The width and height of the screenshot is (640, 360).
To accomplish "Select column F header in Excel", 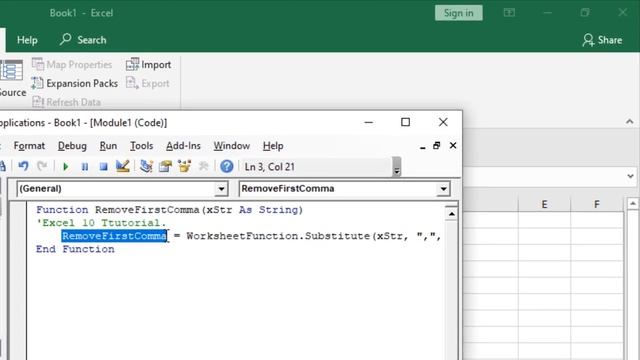I will tap(597, 204).
